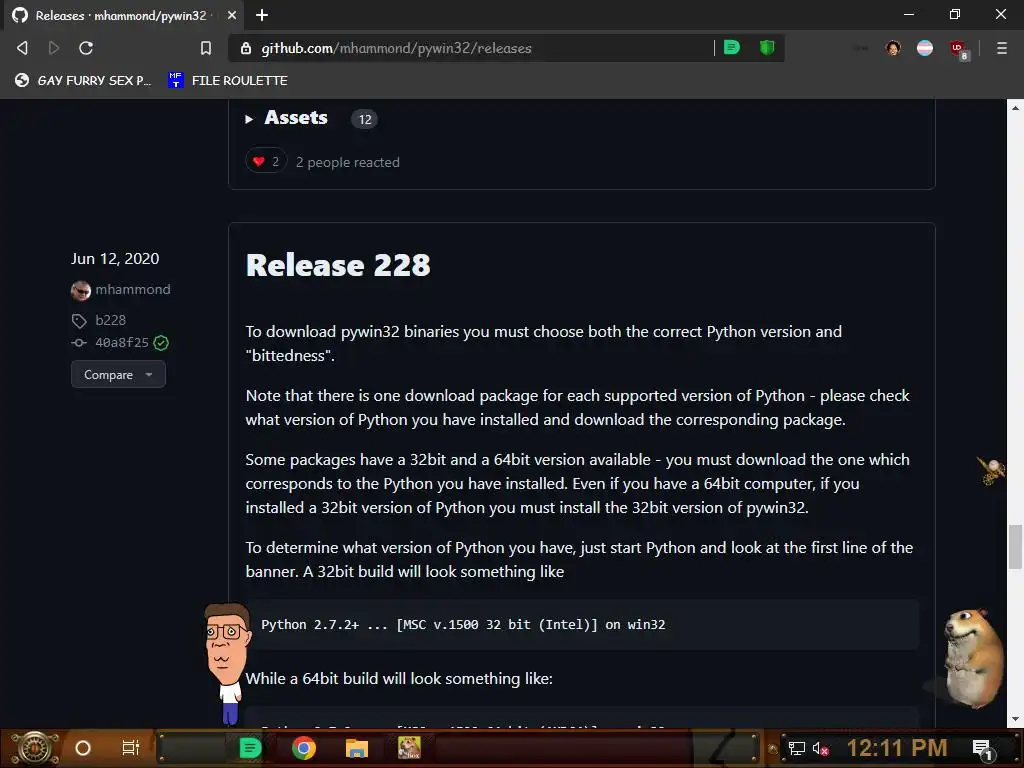
Task: Reload the GitHub releases page
Action: [x=86, y=48]
